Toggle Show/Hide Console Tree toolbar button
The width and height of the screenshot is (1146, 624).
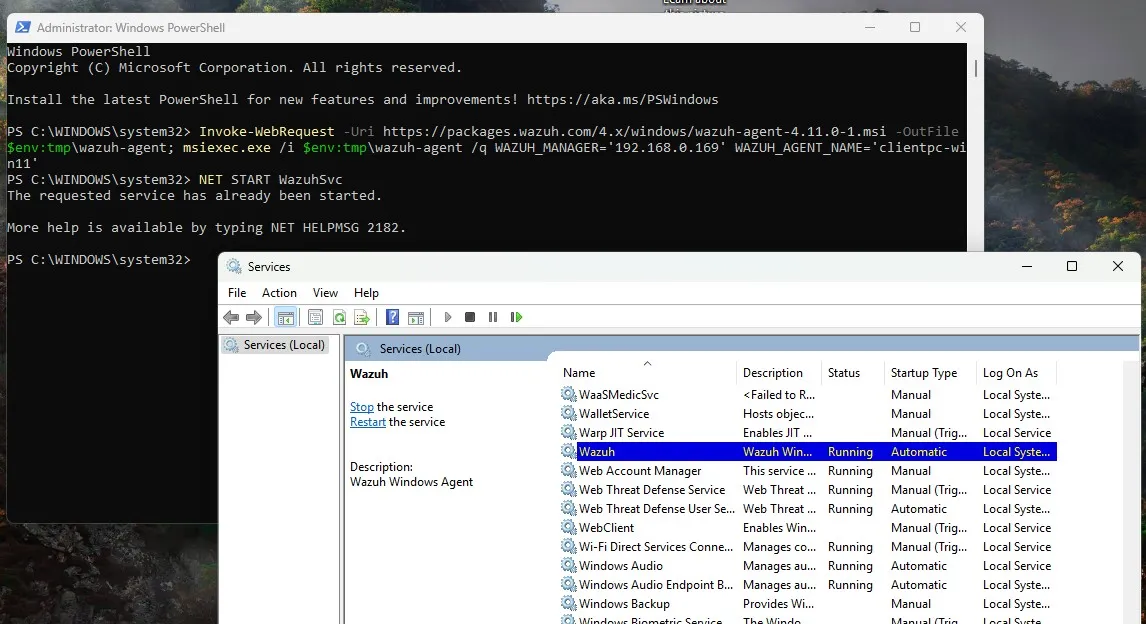[285, 317]
